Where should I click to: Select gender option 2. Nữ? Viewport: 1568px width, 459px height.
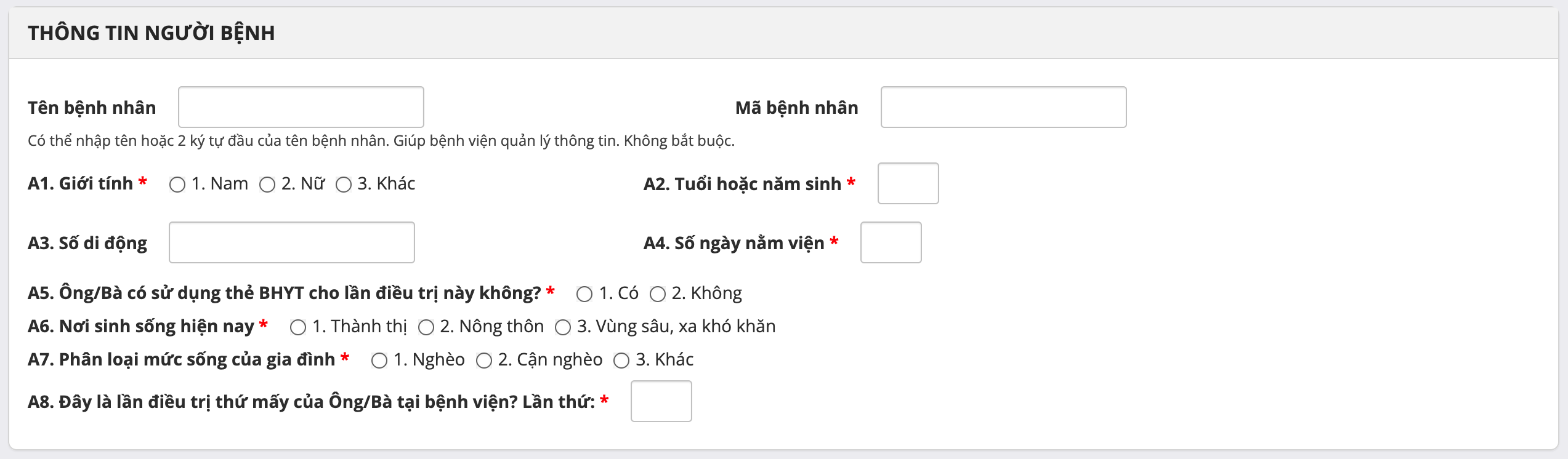click(267, 185)
